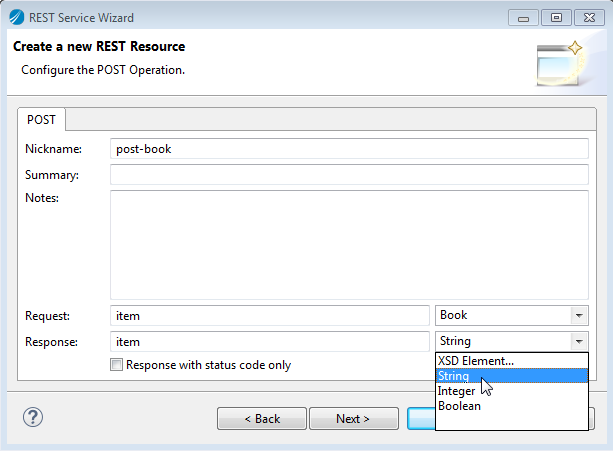
Task: Click the help question mark icon
Action: 33,417
